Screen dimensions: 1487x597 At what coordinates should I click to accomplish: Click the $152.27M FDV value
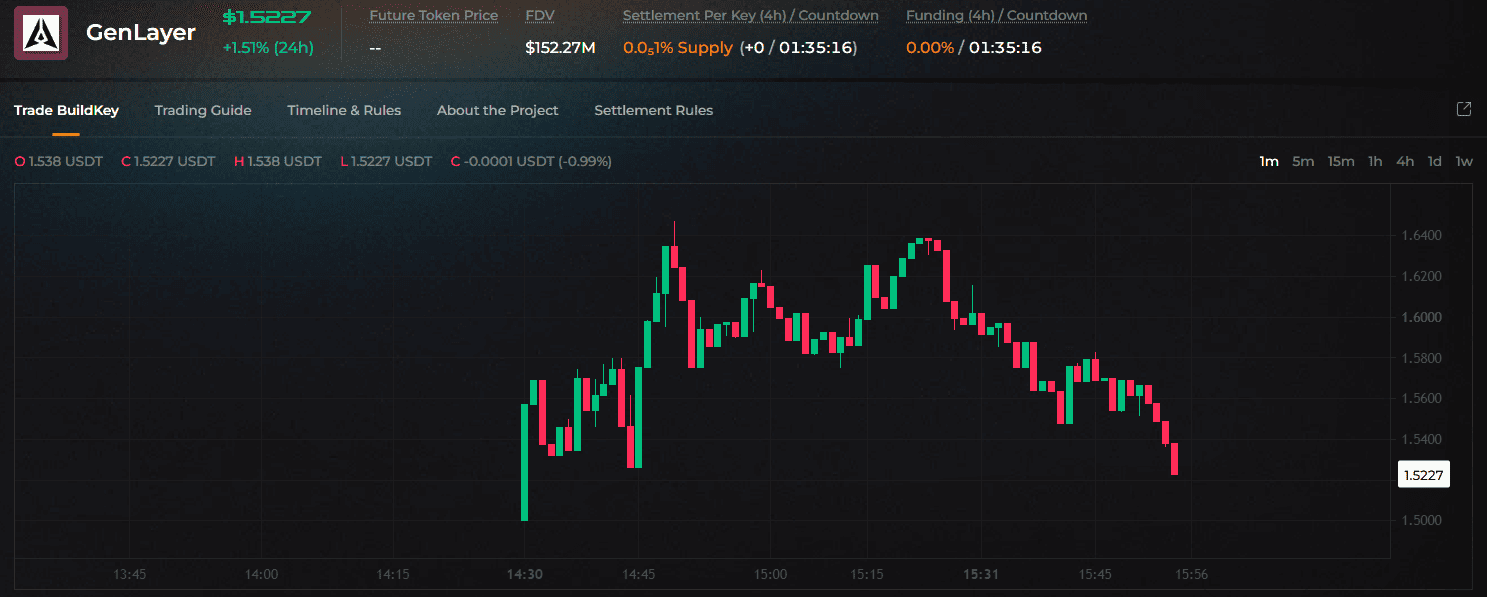pyautogui.click(x=560, y=47)
